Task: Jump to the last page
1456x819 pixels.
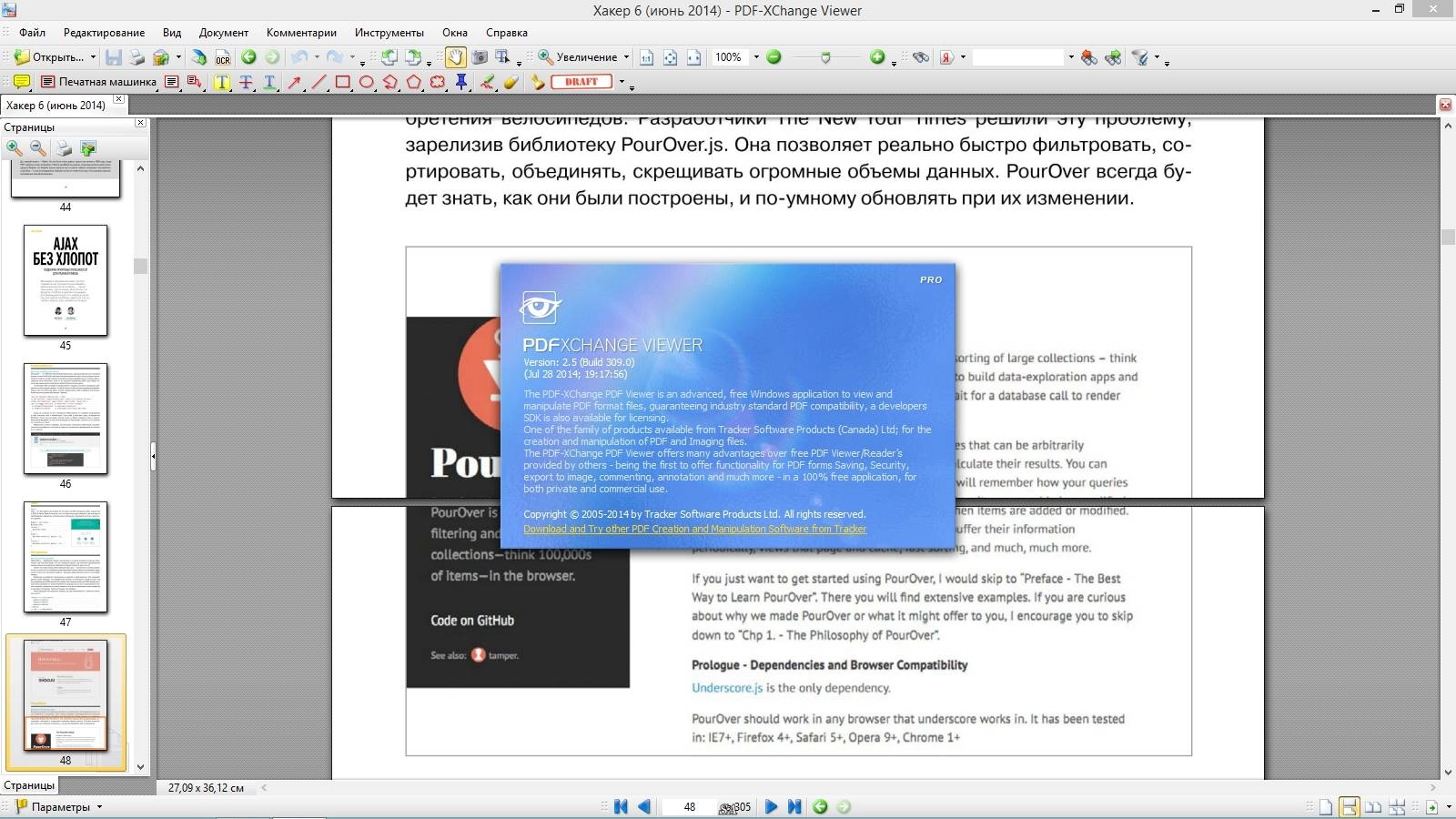Action: coord(794,806)
